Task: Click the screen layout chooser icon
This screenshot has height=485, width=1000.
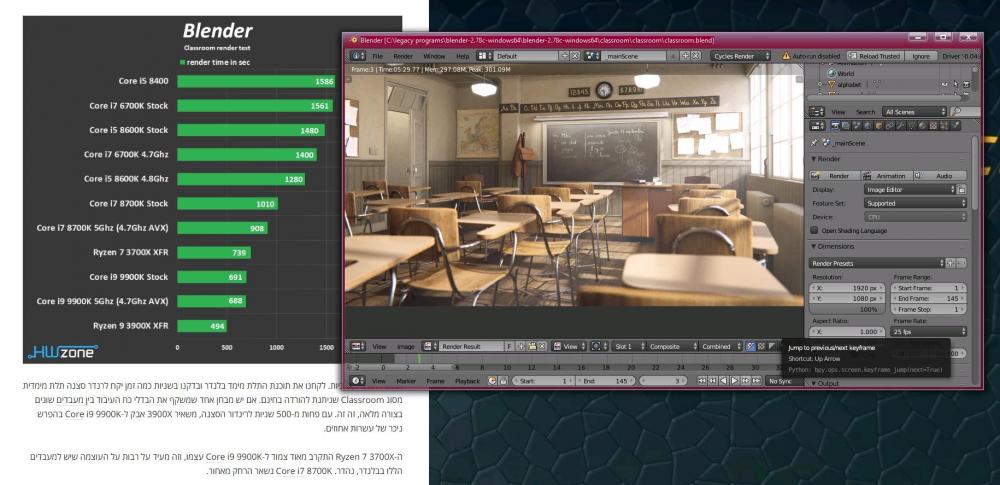Action: tap(485, 56)
